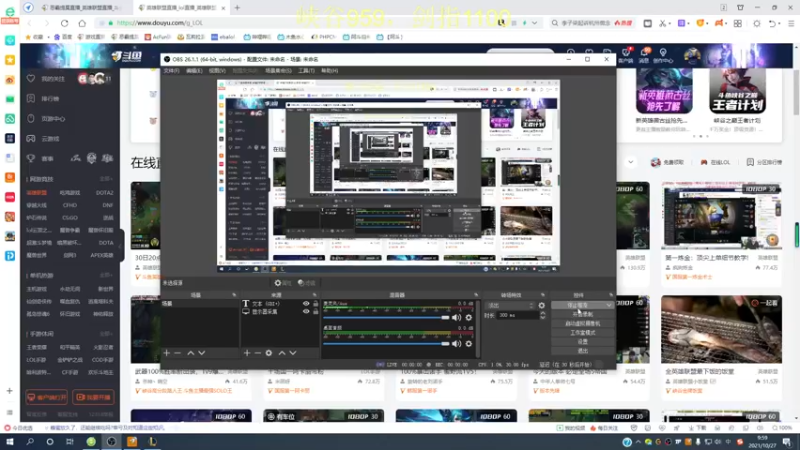The width and height of the screenshot is (800, 450).
Task: Toggle lock on the text (GDI+) source
Action: point(315,304)
